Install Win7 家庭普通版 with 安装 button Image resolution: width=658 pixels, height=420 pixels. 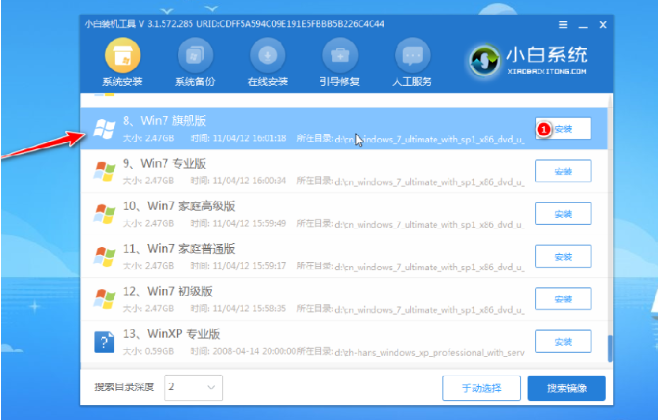click(563, 257)
